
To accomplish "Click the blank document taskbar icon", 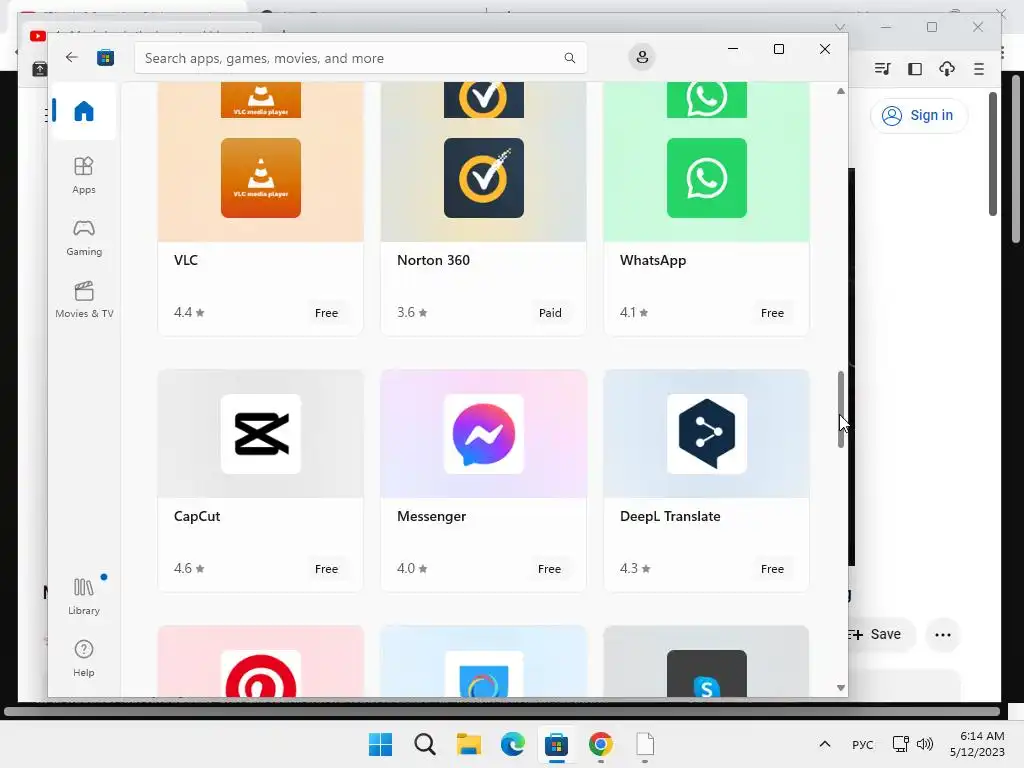I will 645,744.
